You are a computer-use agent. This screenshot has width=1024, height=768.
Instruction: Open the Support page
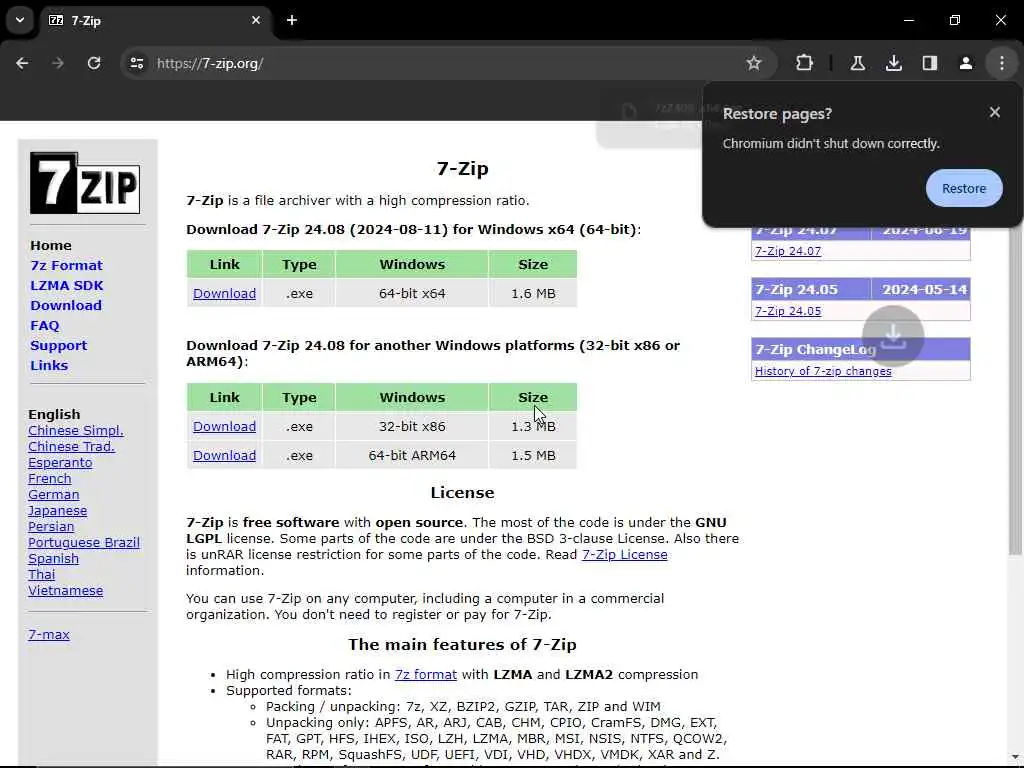[58, 345]
